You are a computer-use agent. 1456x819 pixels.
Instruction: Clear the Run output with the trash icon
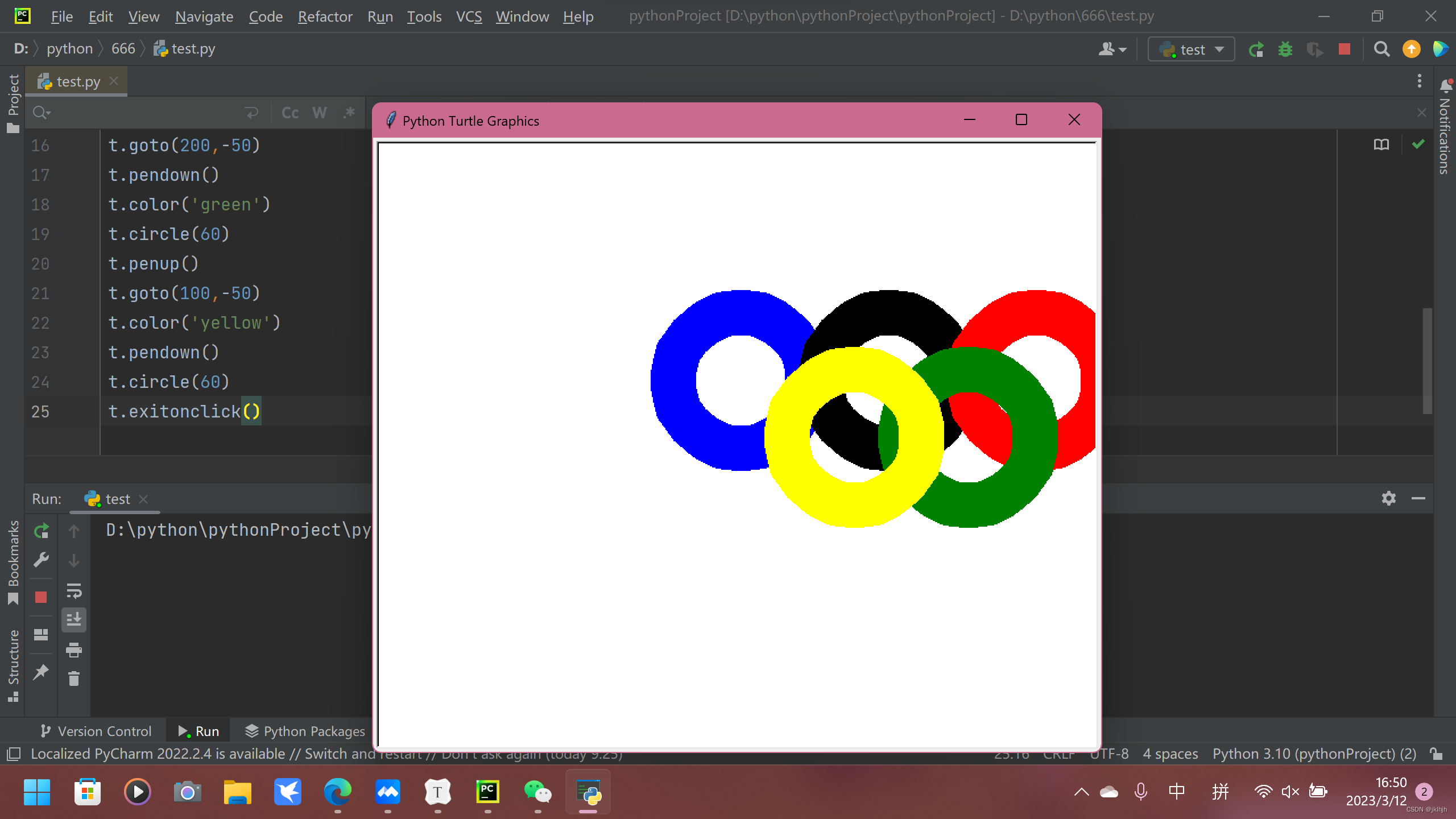[74, 679]
